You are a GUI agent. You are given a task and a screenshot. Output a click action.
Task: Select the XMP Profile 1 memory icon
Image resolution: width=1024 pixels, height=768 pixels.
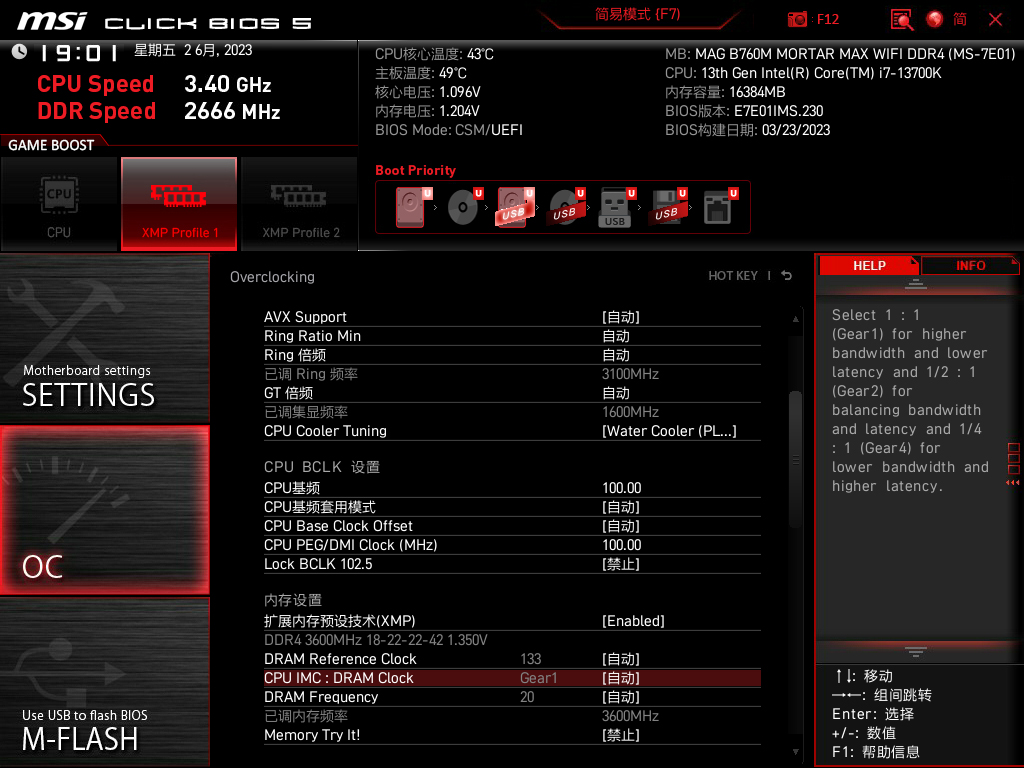[178, 203]
